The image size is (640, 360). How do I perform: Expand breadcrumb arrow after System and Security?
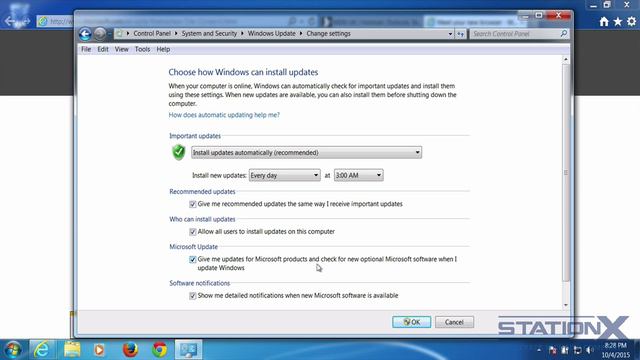point(242,33)
